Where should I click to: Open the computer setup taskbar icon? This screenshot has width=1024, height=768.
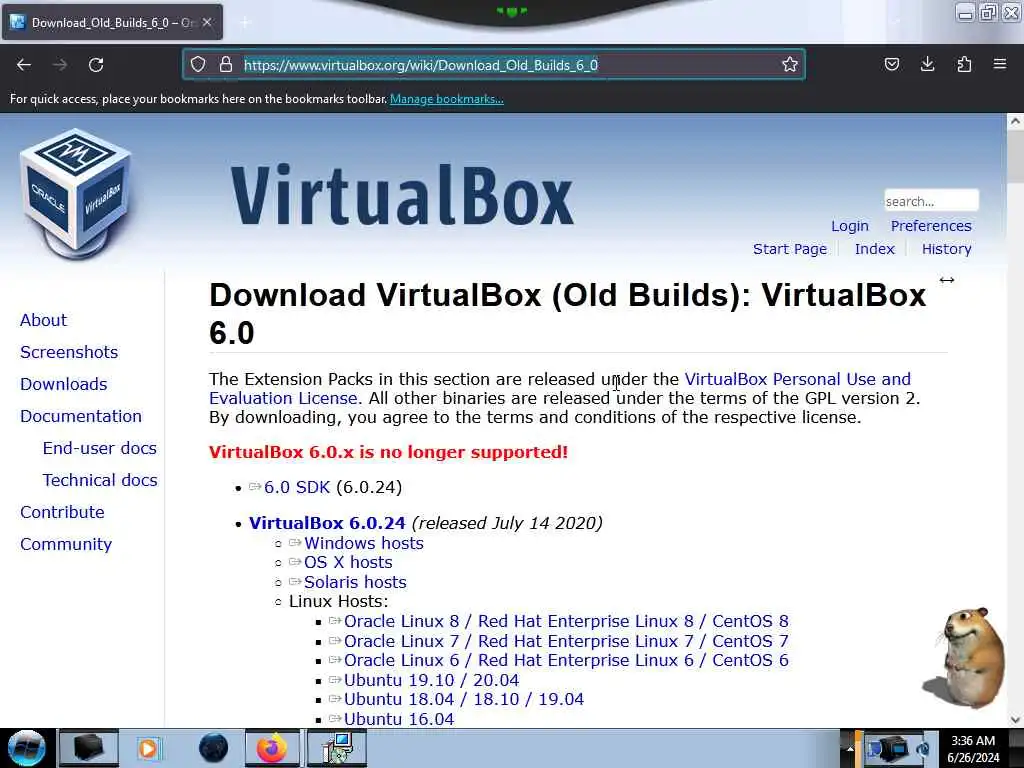tap(337, 748)
